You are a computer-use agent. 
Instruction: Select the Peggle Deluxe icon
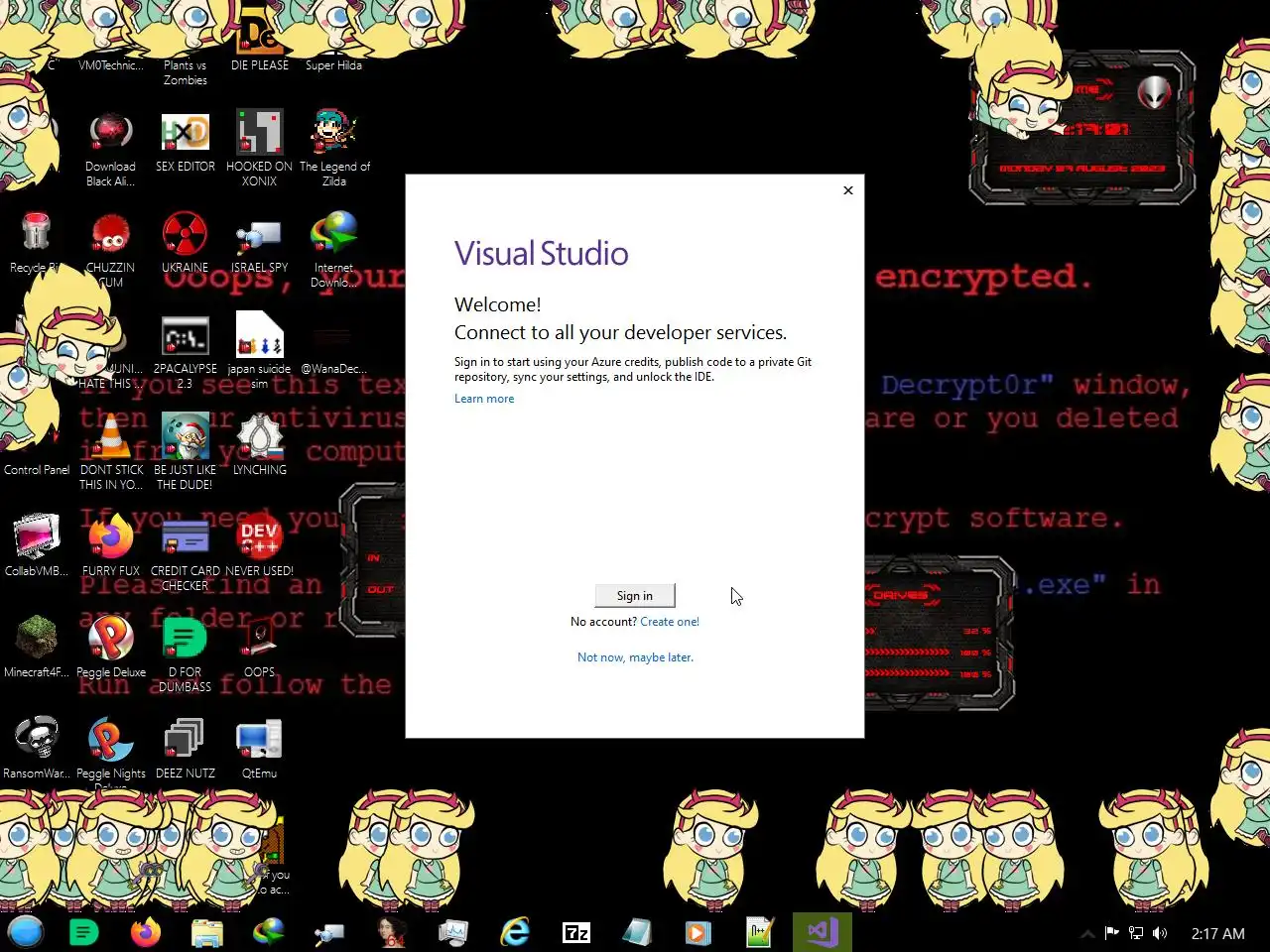[111, 647]
